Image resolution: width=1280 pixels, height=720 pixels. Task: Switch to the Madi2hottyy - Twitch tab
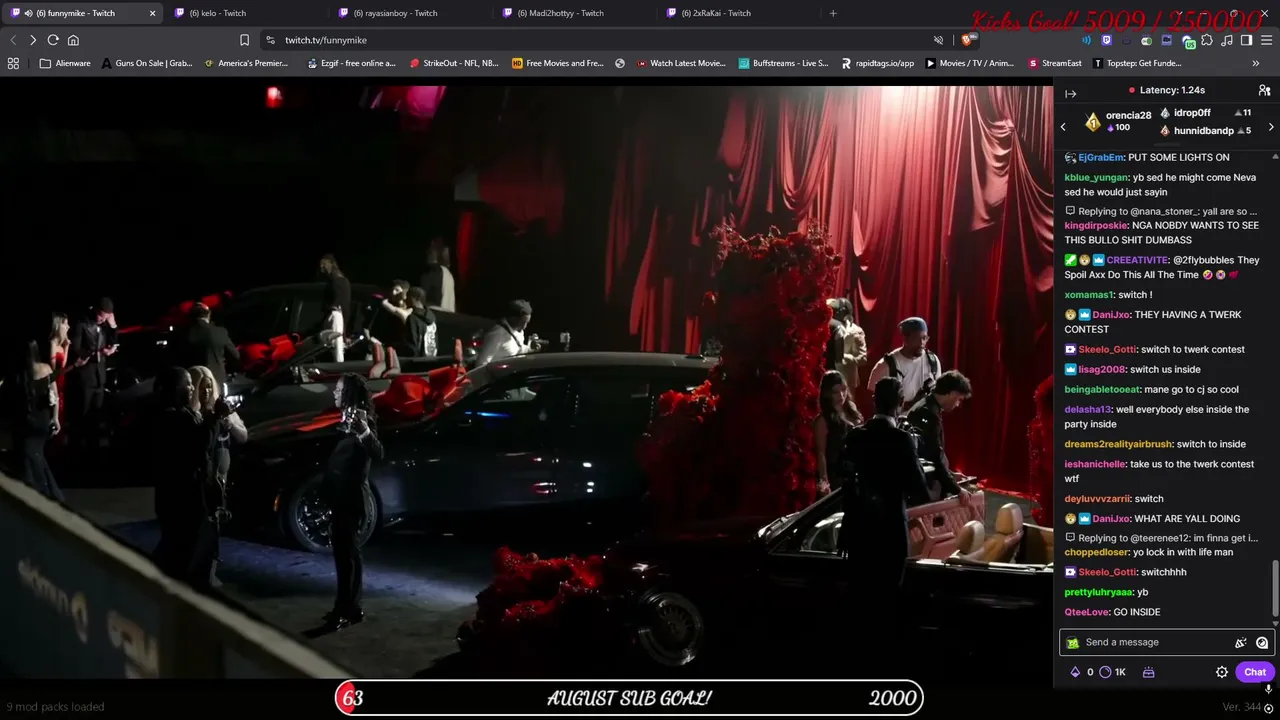point(574,13)
